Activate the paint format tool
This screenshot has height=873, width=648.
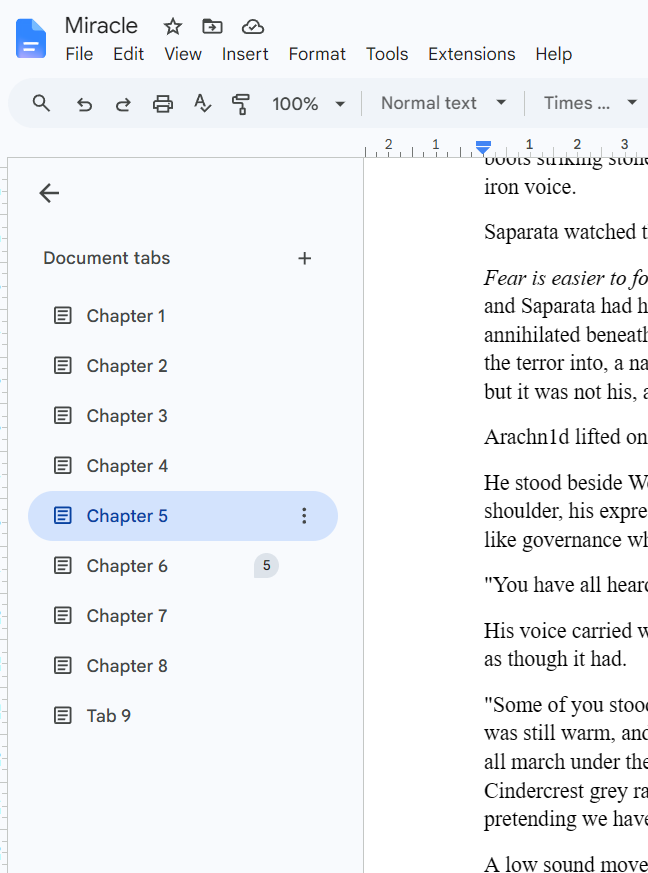[x=240, y=104]
